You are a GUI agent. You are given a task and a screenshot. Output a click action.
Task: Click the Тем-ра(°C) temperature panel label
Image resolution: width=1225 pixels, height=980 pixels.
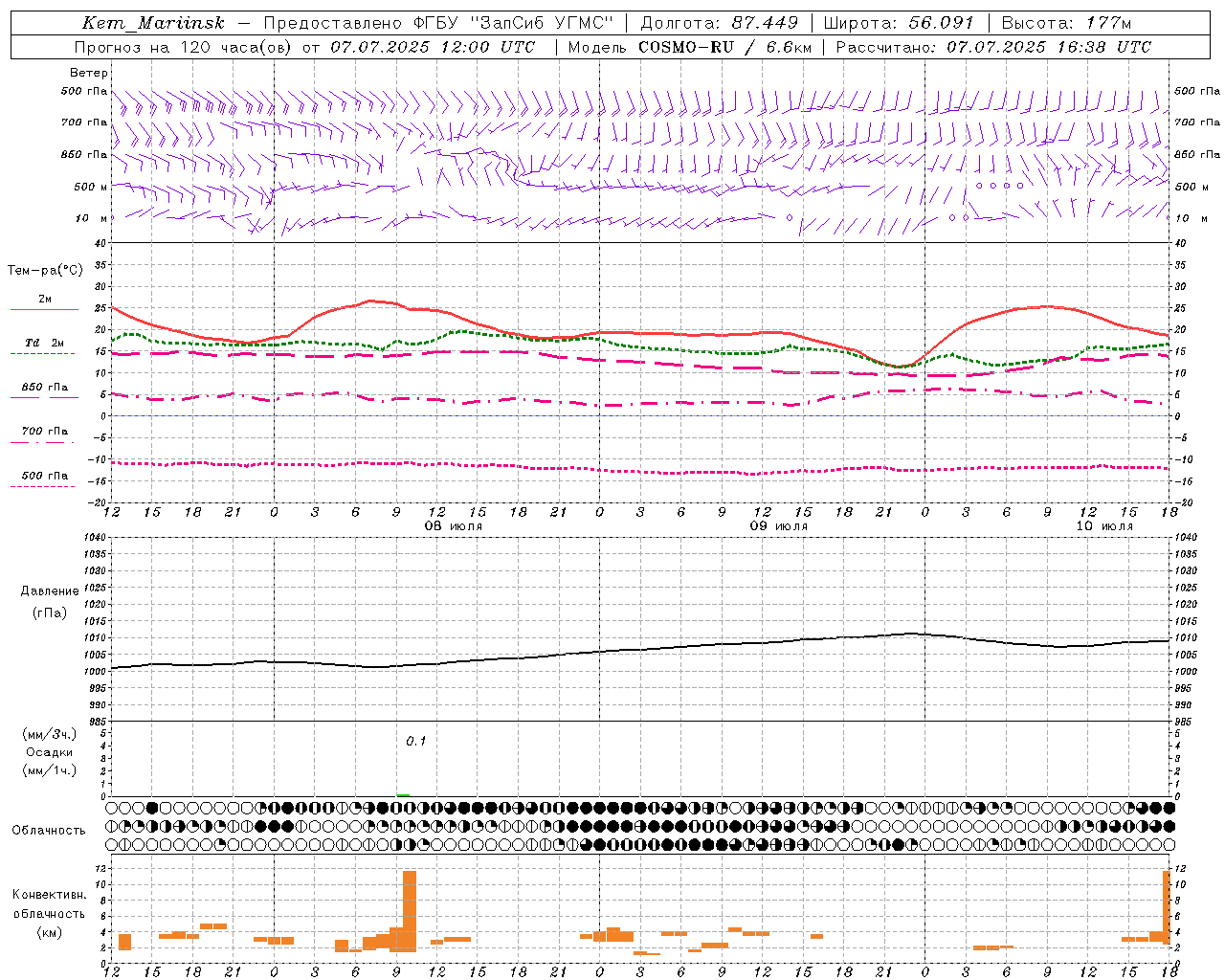[x=45, y=271]
